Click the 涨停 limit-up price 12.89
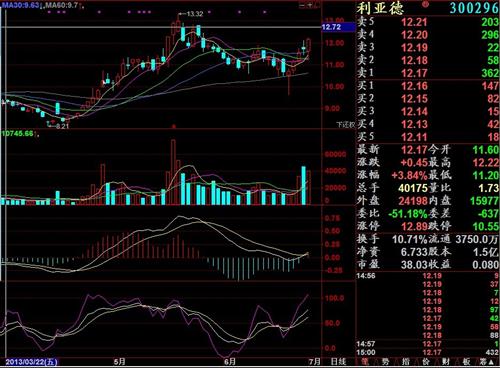The height and width of the screenshot is (368, 500). coord(414,226)
